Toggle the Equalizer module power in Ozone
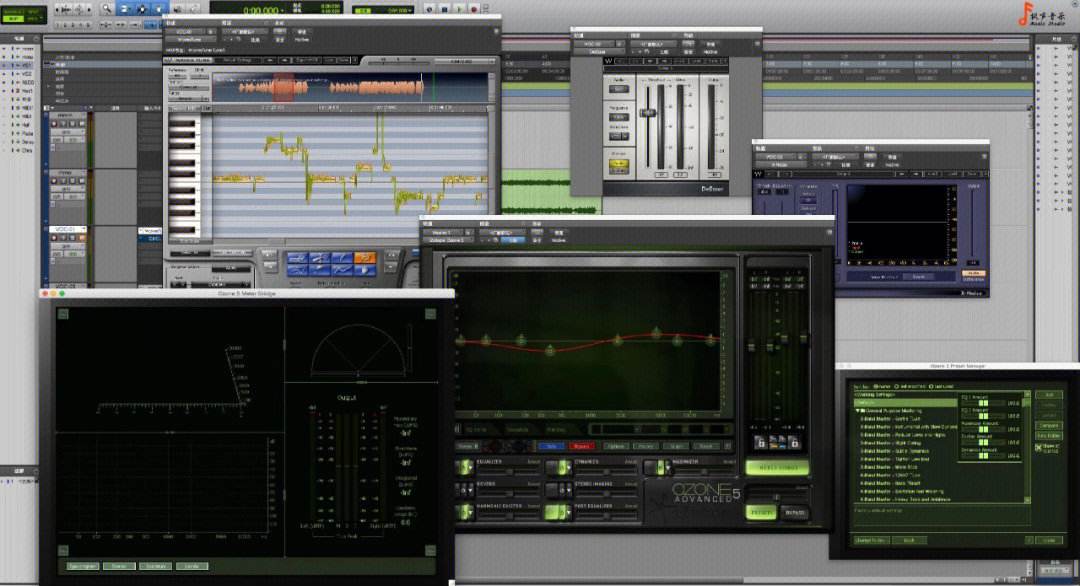The width and height of the screenshot is (1080, 586). [464, 468]
